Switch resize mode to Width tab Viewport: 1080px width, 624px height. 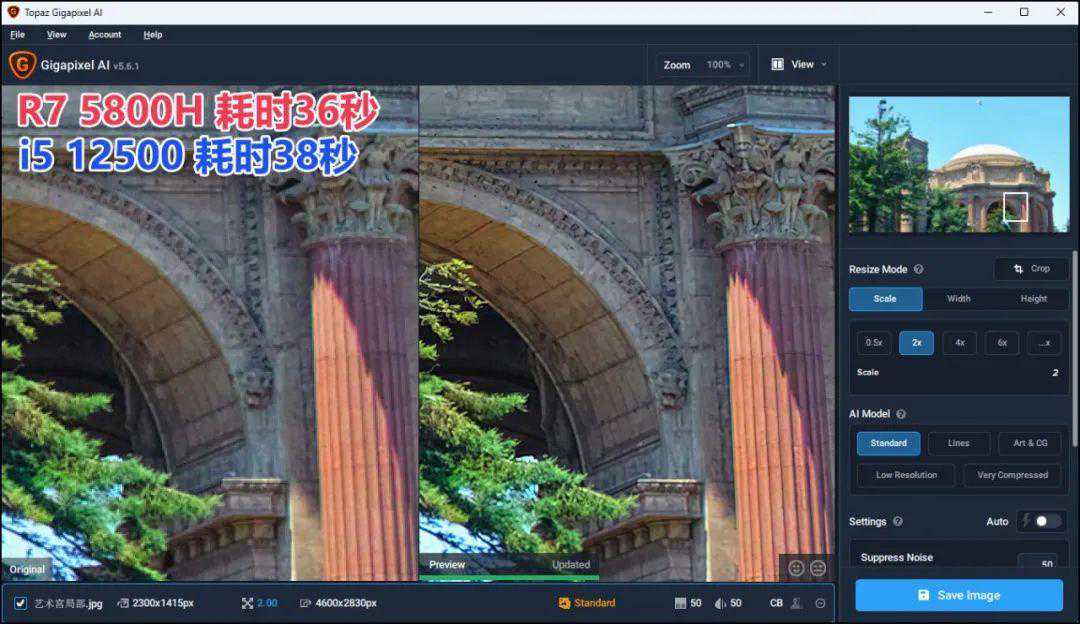(958, 298)
